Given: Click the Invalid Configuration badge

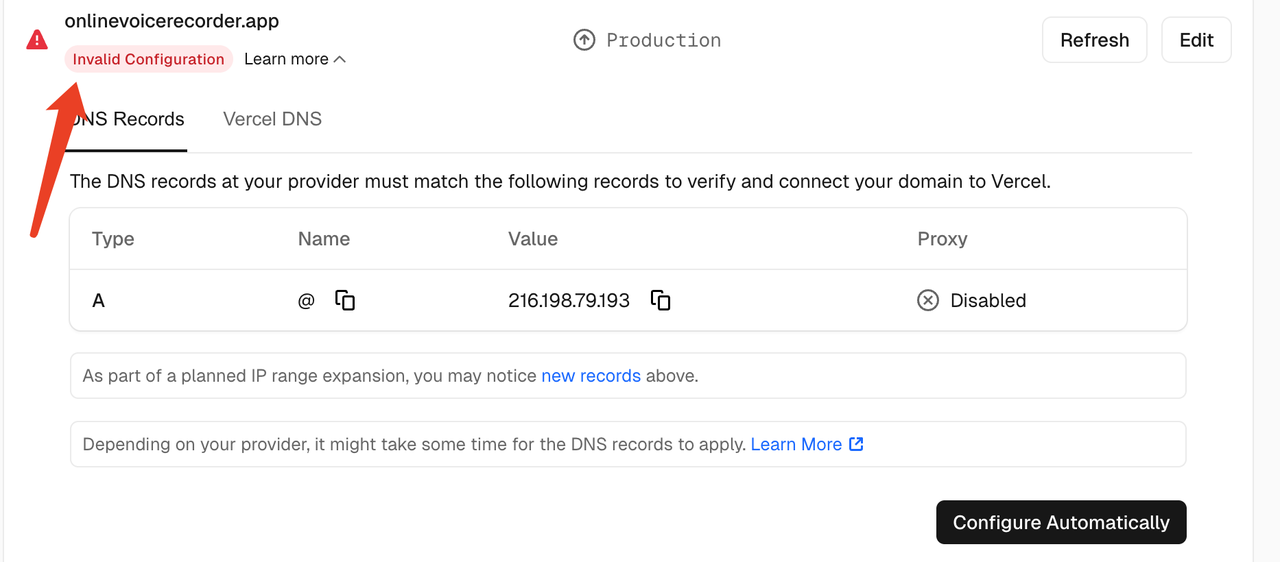Looking at the screenshot, I should pos(149,59).
